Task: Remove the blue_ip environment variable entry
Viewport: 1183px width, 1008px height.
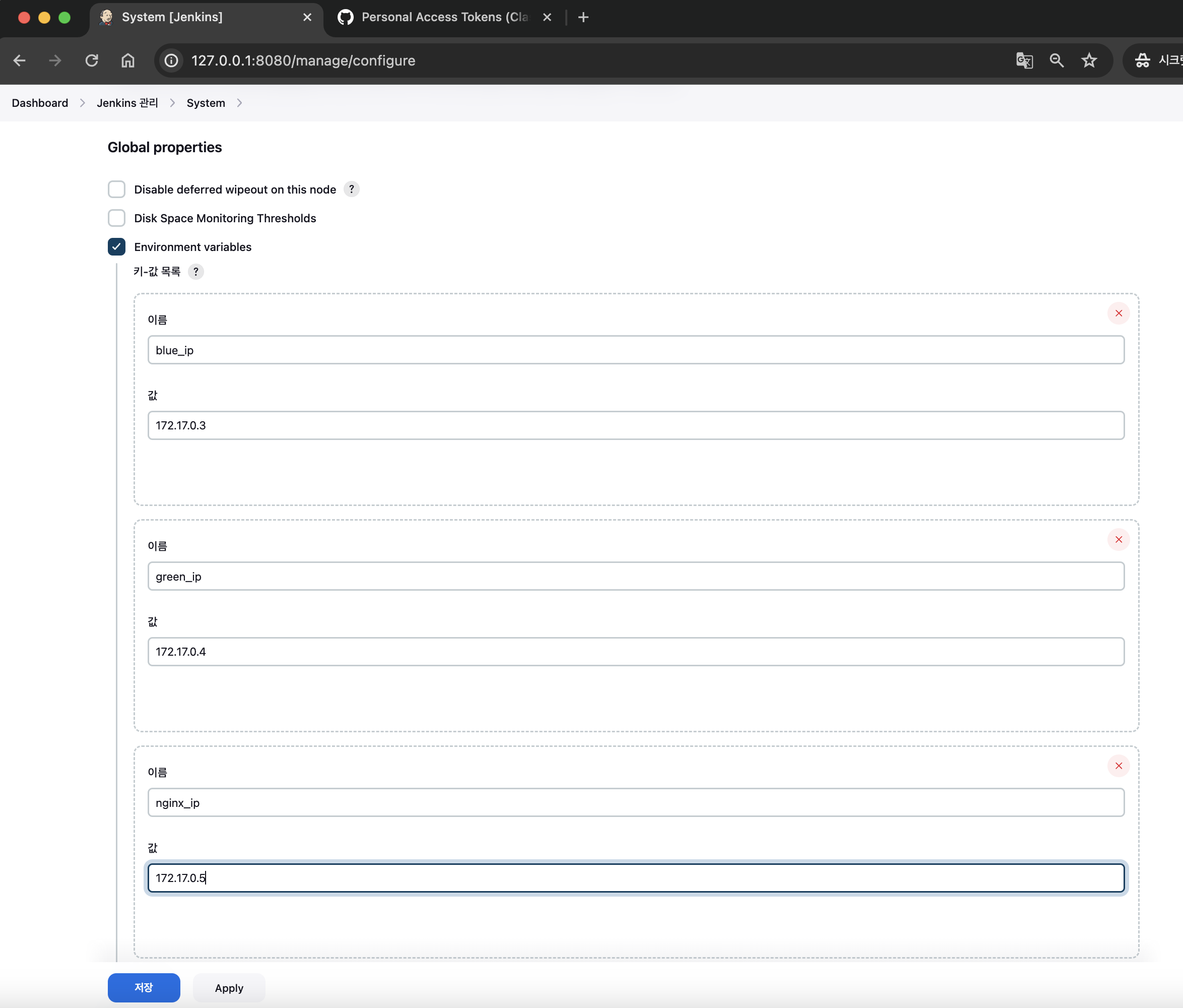Action: 1118,313
